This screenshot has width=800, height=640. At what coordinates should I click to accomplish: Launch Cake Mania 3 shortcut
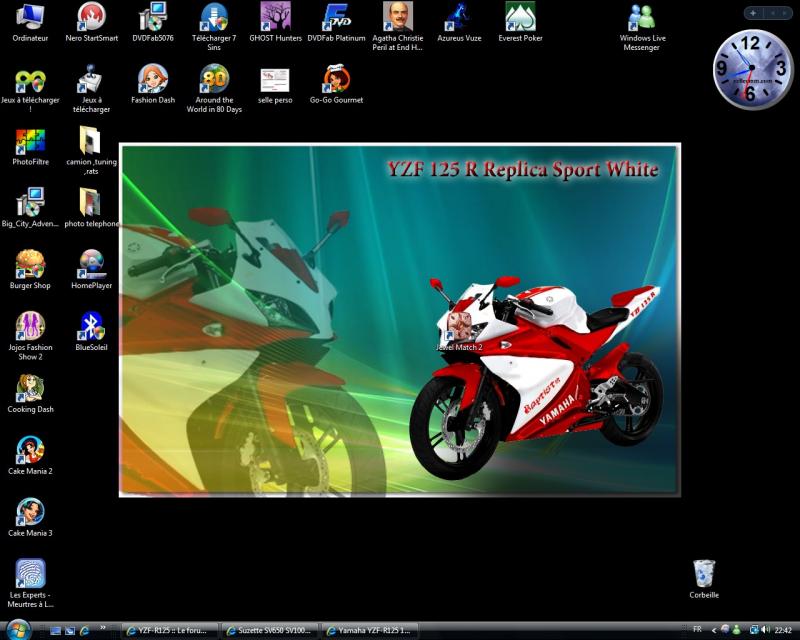pos(30,517)
